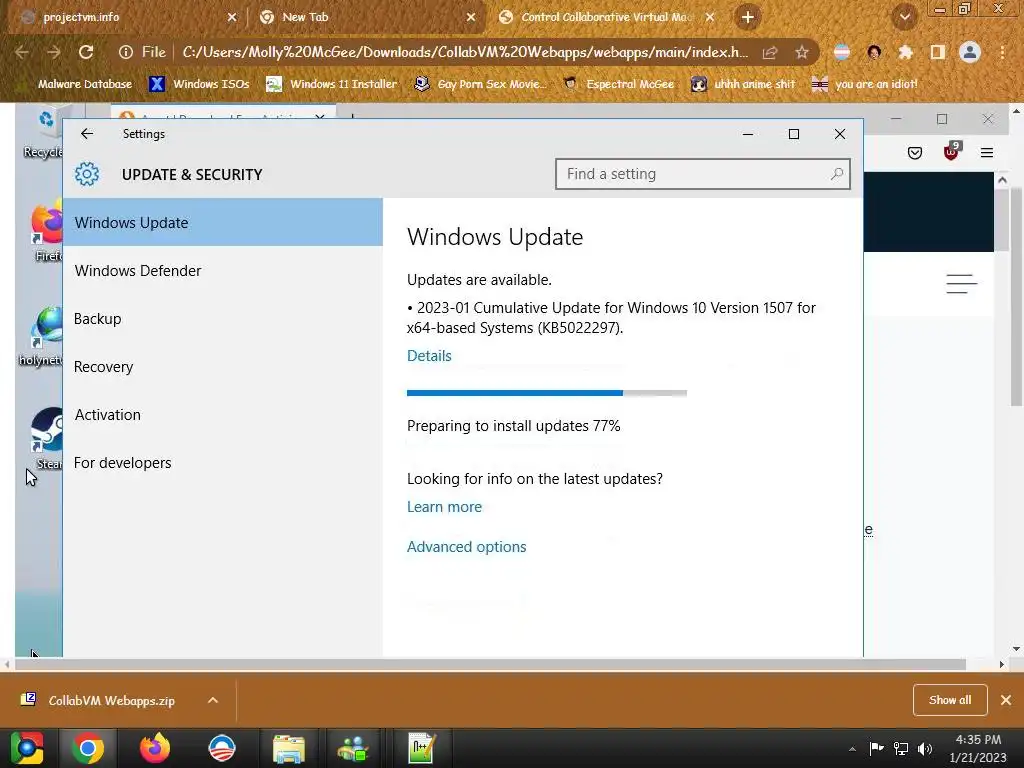Share this page from address bar
Screen dimensions: 1024x768
770,52
